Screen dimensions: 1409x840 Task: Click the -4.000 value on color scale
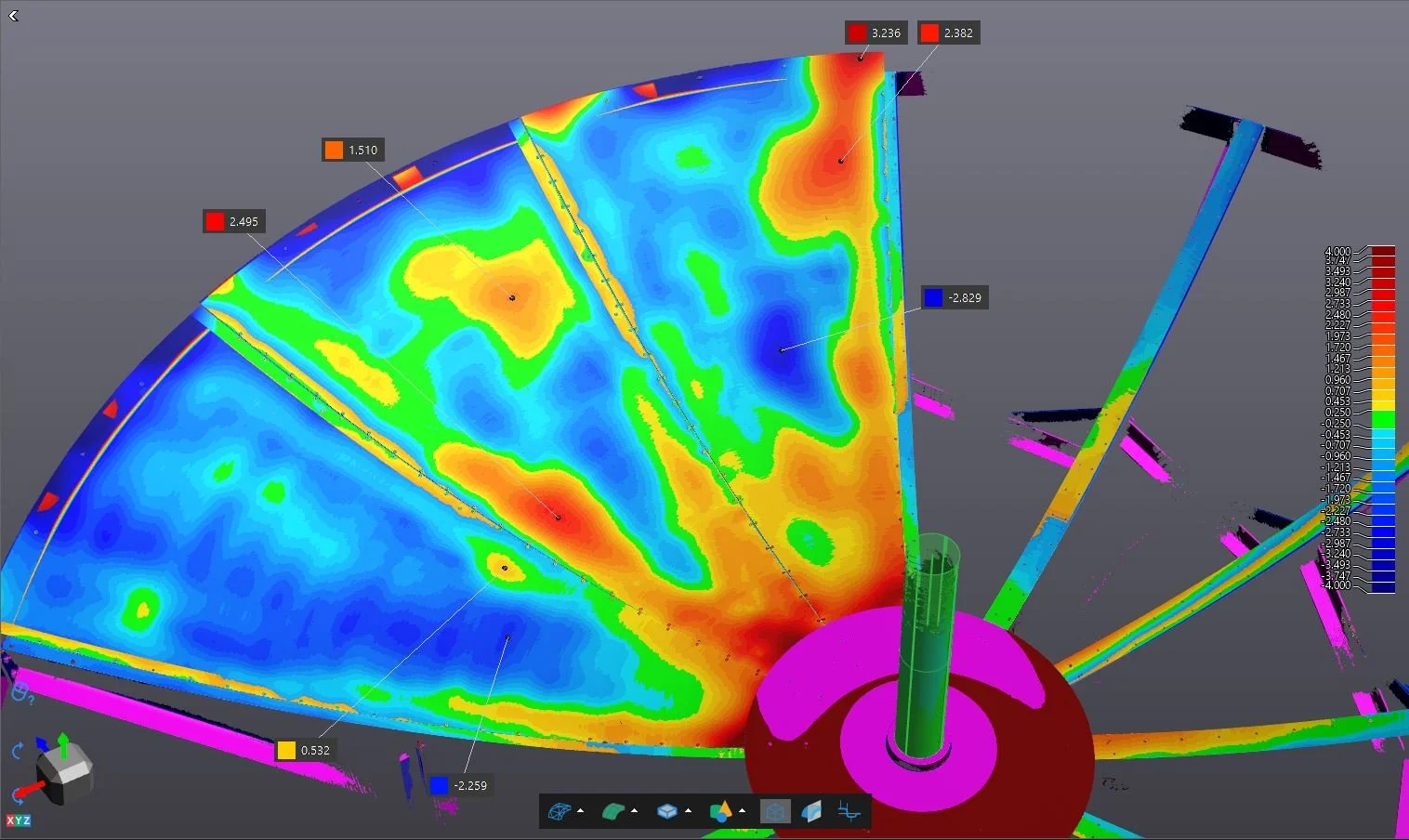(1337, 585)
